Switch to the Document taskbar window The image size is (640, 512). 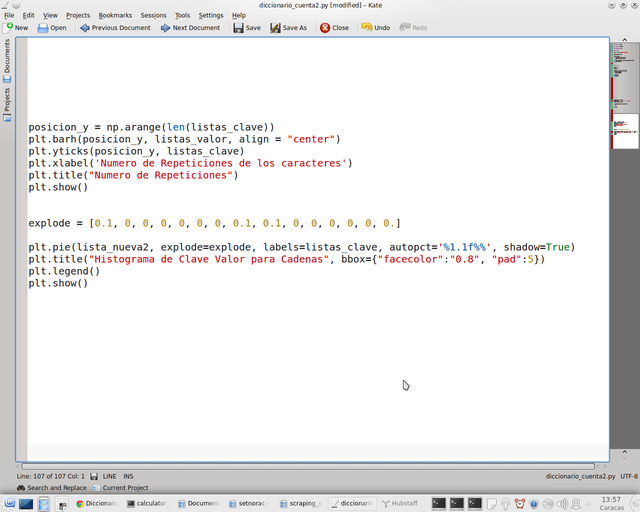point(199,503)
